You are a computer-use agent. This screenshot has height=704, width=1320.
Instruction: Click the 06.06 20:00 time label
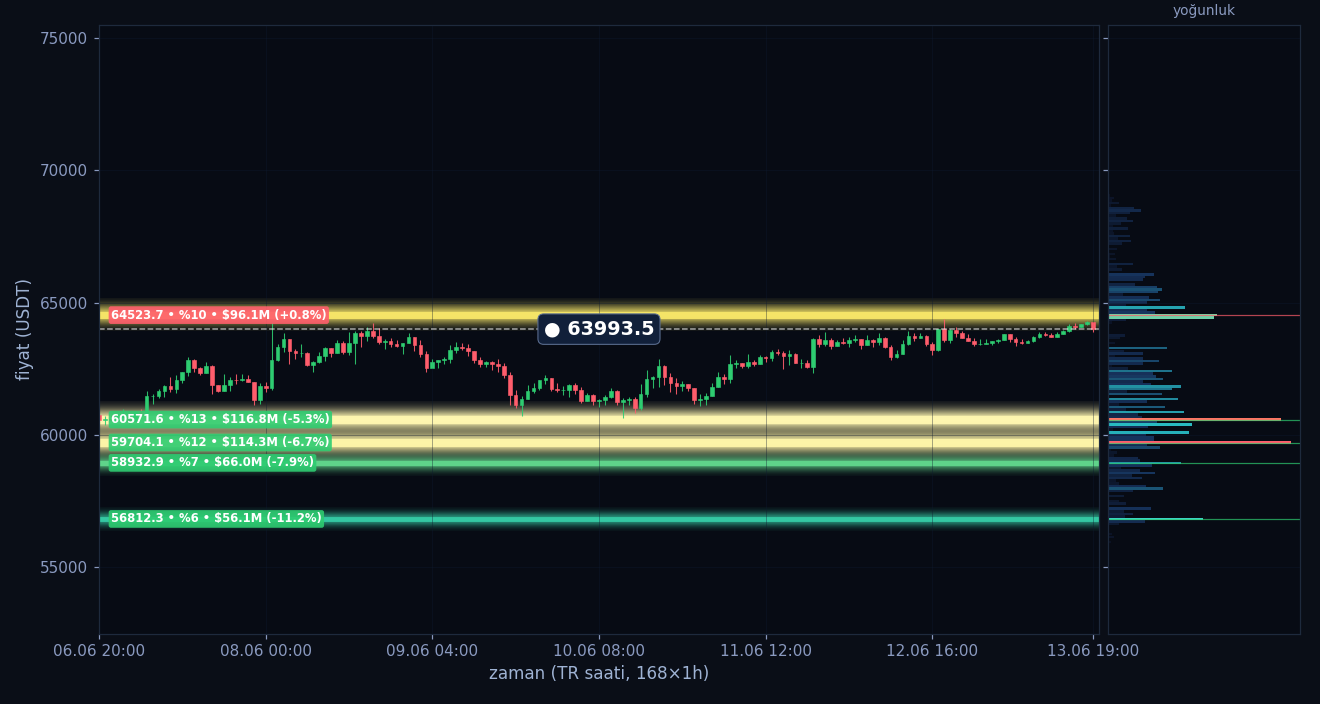[x=99, y=650]
